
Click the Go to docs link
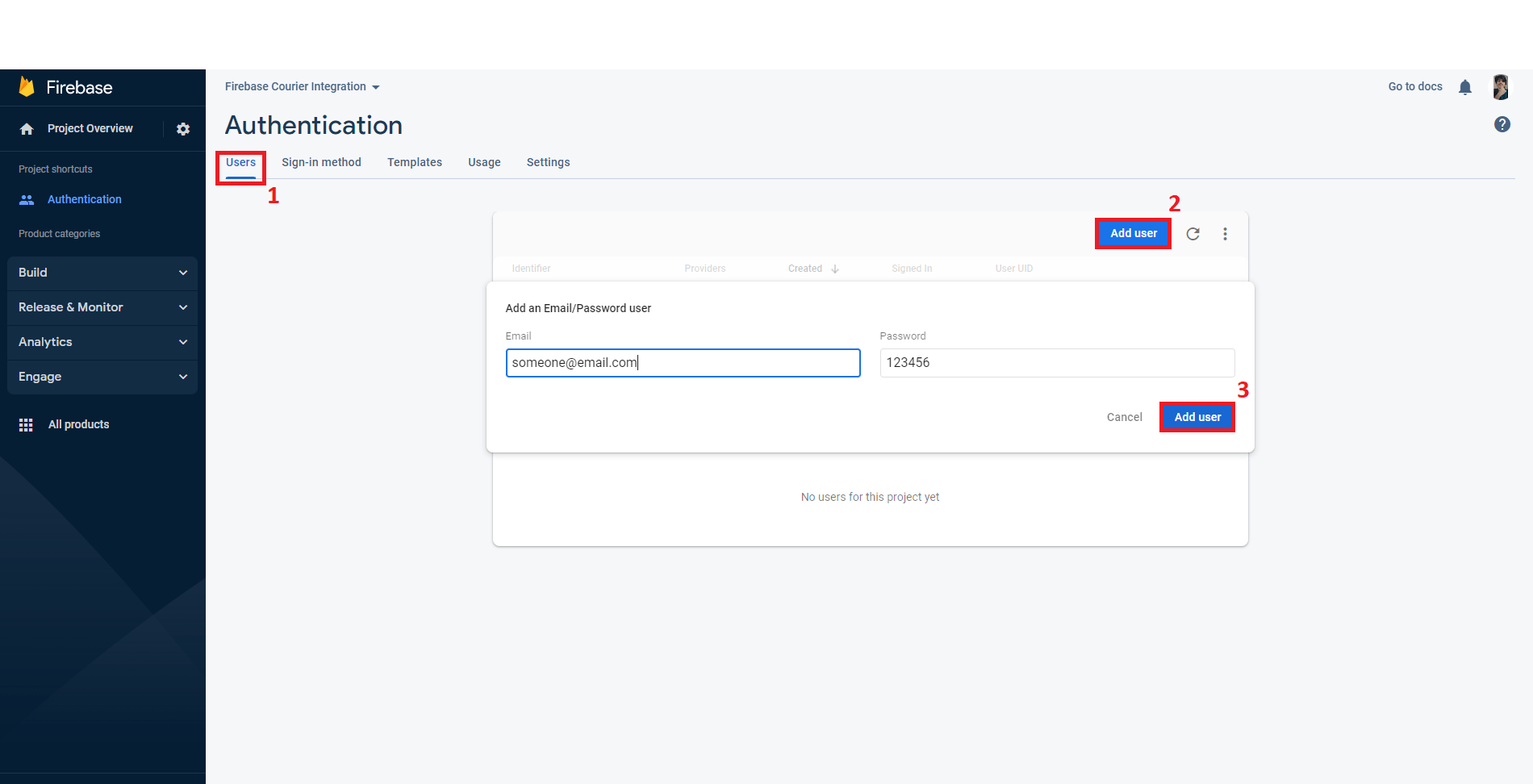[1414, 86]
